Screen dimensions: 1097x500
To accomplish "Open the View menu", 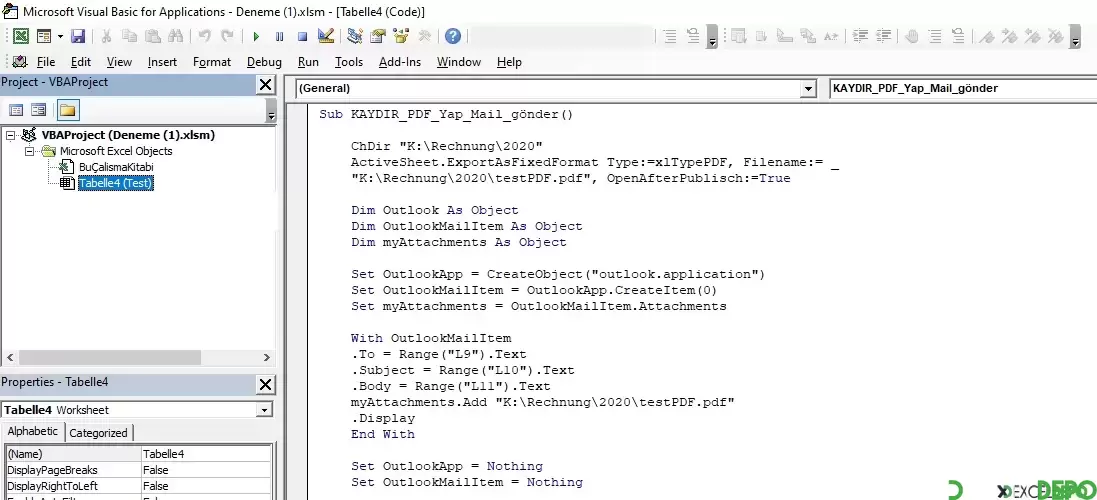I will point(119,62).
